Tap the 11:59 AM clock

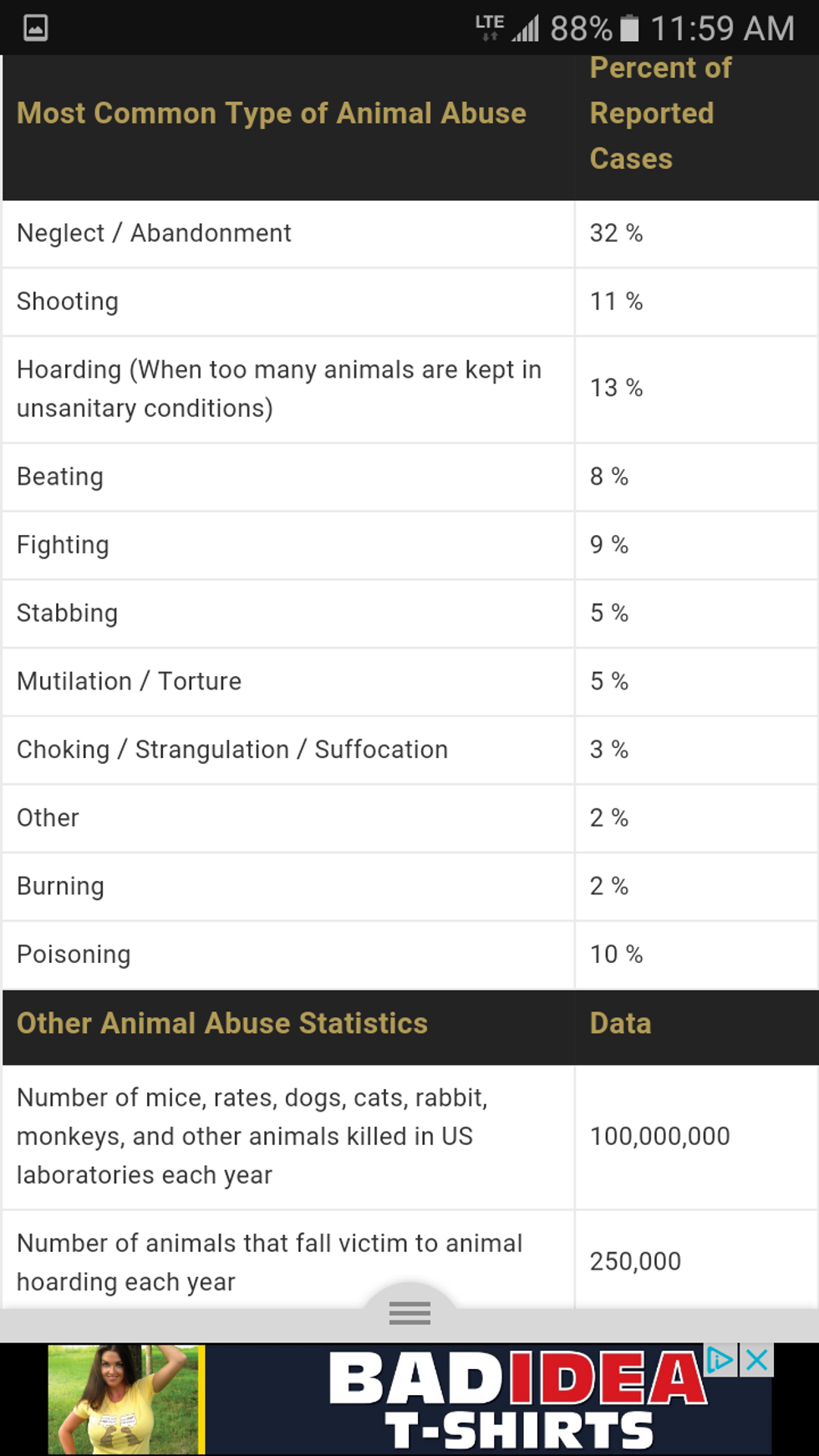(722, 28)
